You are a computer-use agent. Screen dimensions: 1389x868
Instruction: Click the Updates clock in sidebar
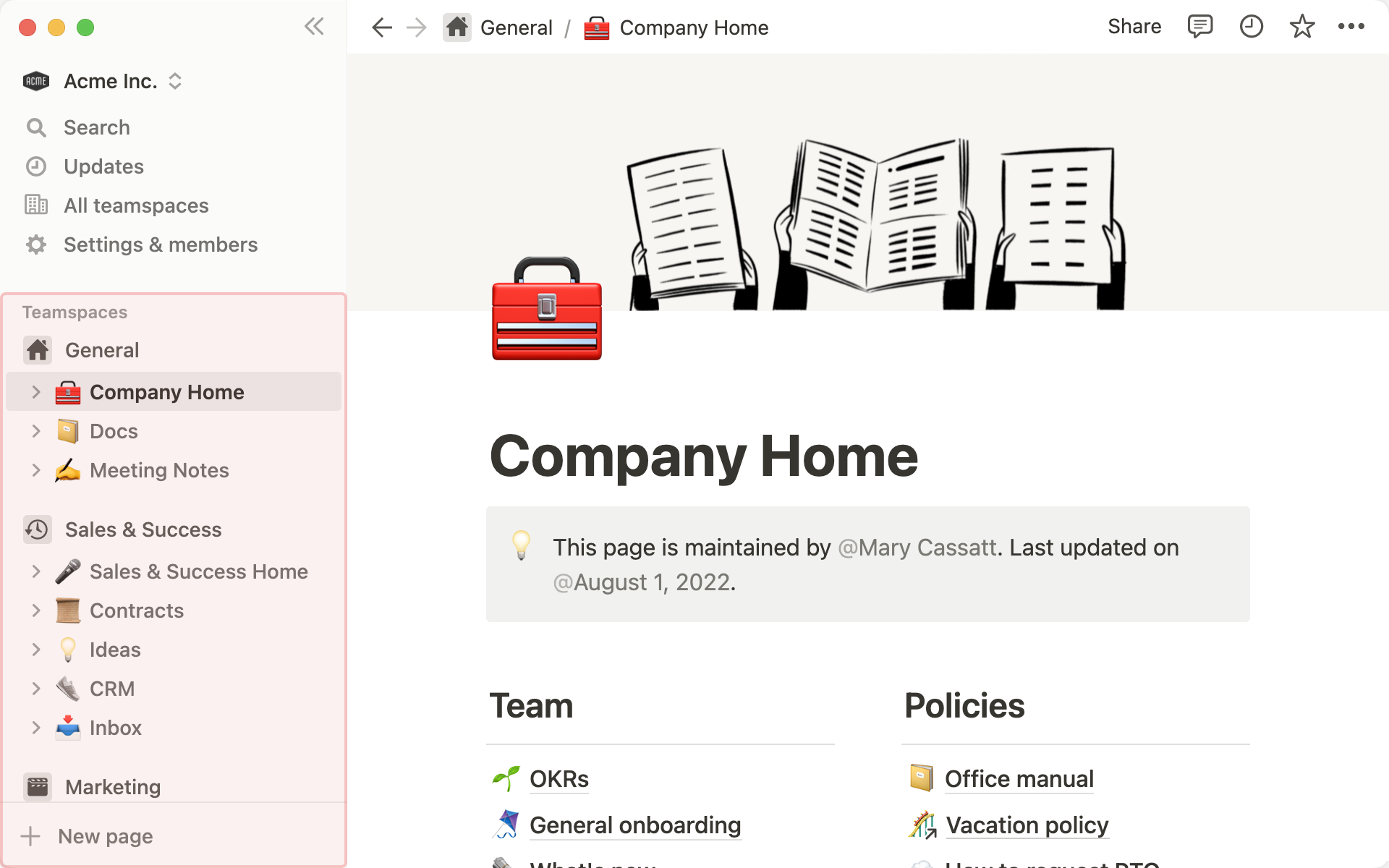[x=36, y=166]
